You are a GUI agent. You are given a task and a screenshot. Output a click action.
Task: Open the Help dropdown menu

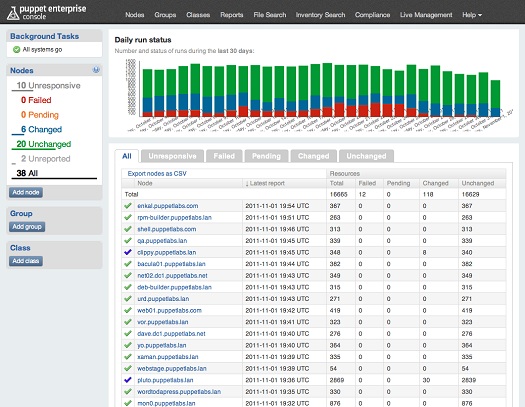point(472,15)
